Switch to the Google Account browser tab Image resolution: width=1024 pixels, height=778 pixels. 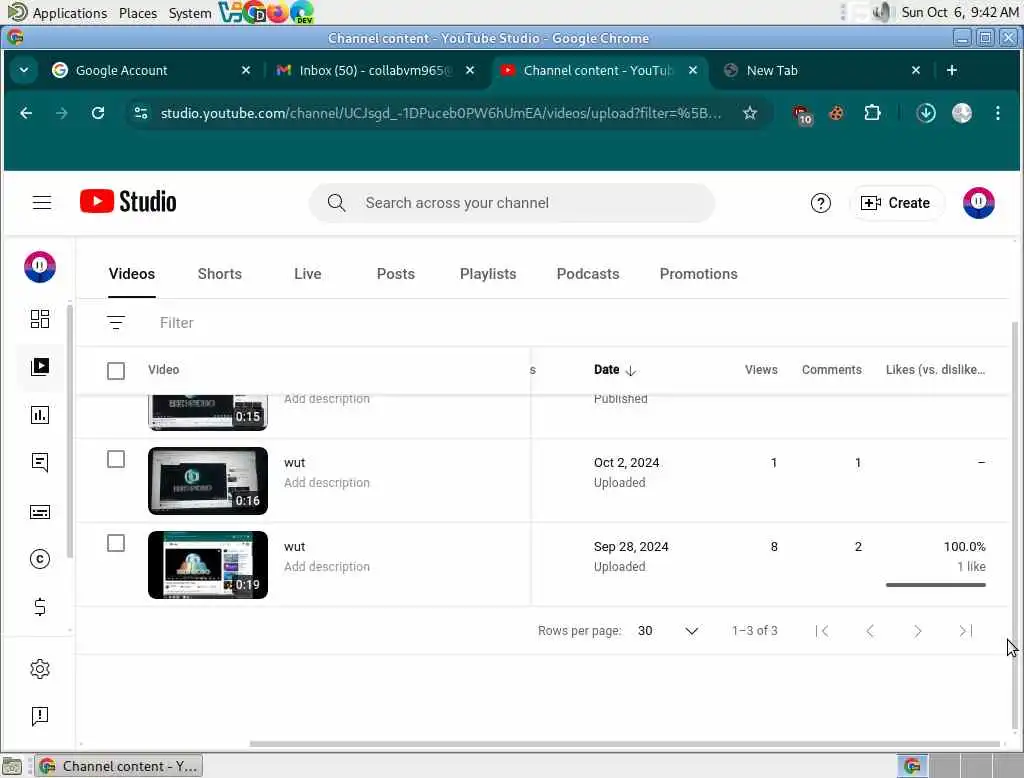(x=150, y=71)
